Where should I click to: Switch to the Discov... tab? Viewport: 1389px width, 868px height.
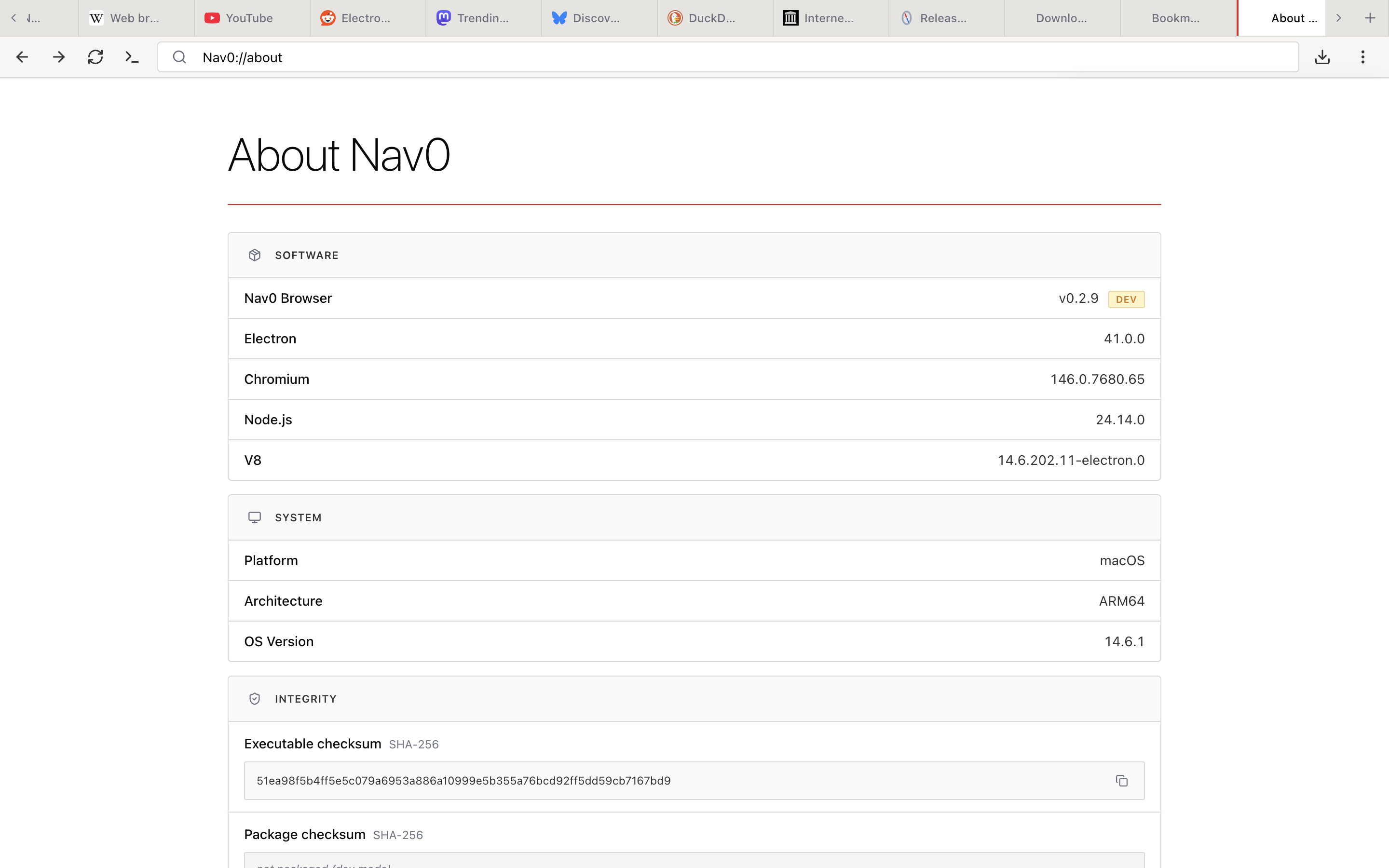[600, 18]
